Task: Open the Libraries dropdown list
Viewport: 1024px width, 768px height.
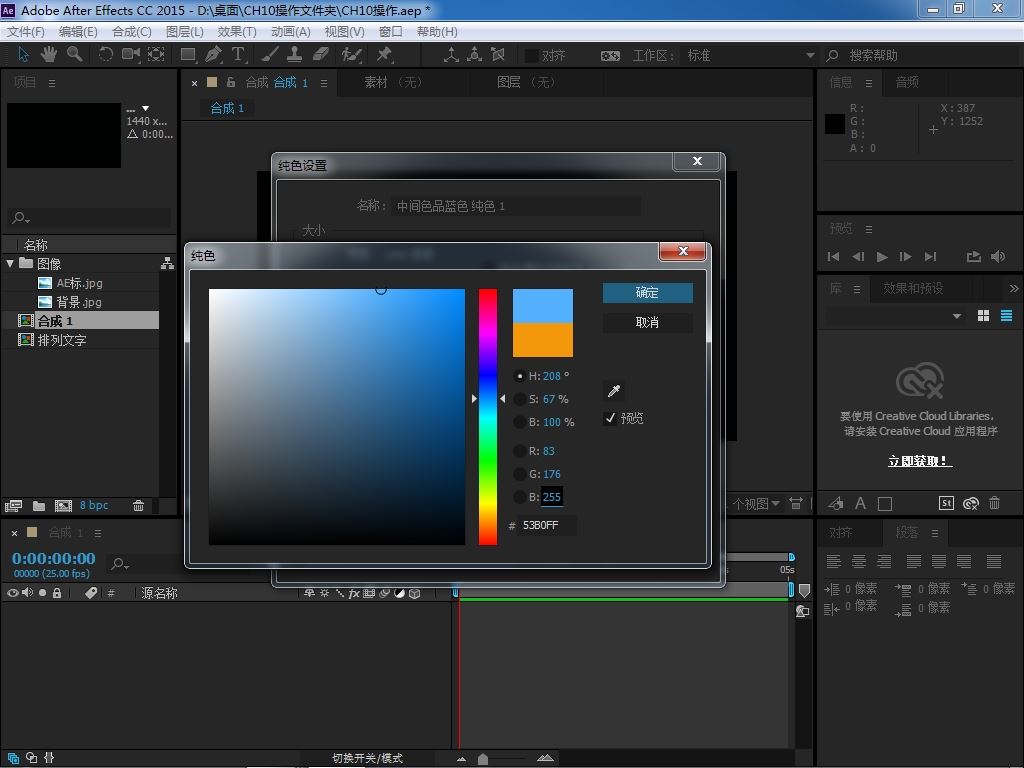Action: pyautogui.click(x=893, y=316)
